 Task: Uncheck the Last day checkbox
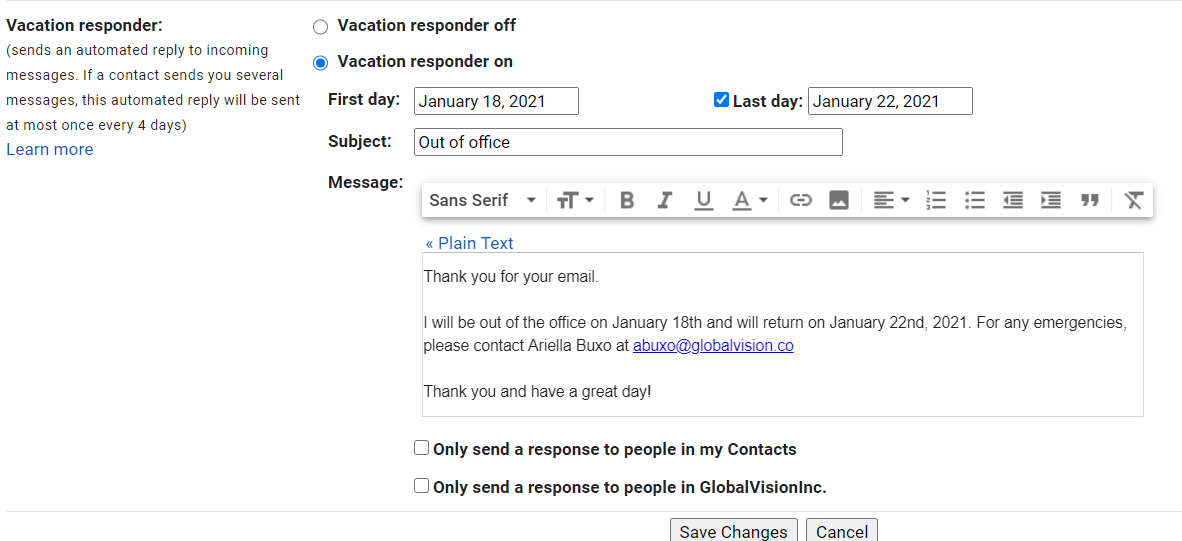pos(721,100)
